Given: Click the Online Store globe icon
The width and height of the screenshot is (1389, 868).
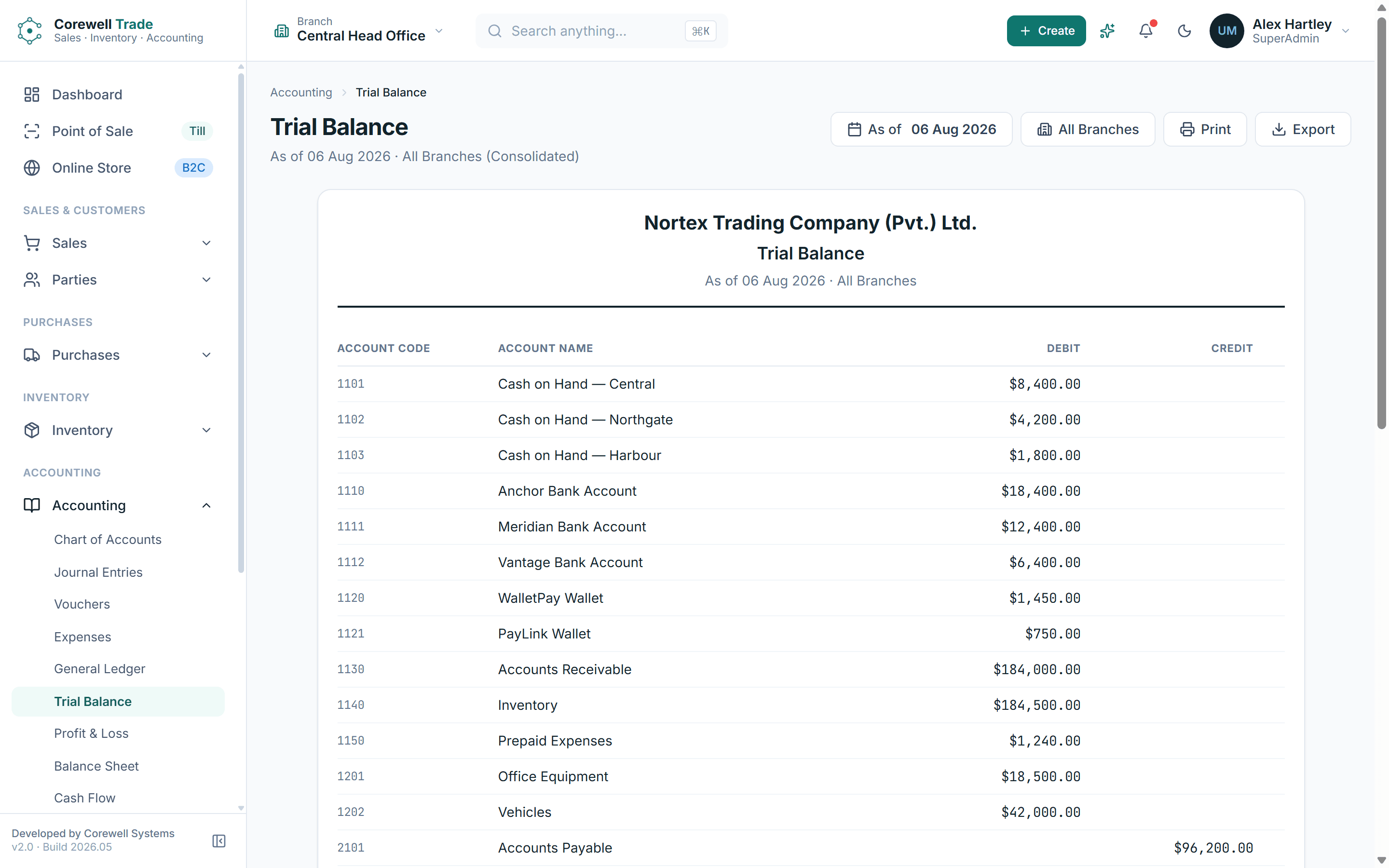Looking at the screenshot, I should (31, 168).
